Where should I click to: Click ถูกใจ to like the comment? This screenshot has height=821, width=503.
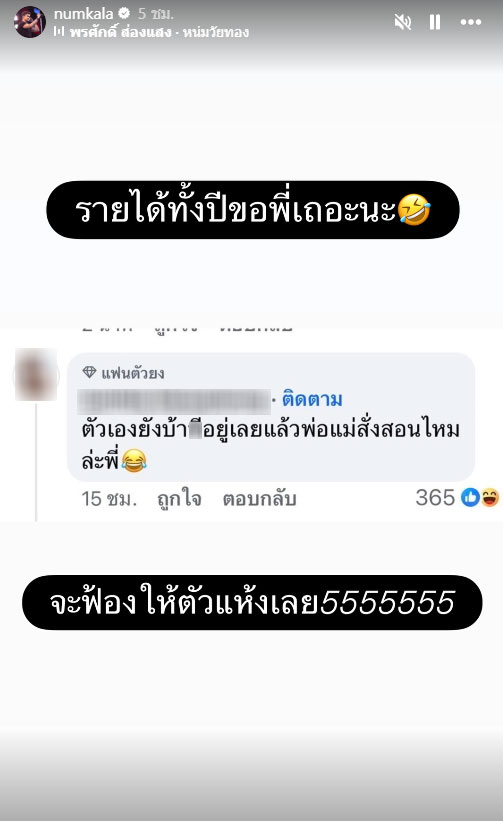pos(179,498)
